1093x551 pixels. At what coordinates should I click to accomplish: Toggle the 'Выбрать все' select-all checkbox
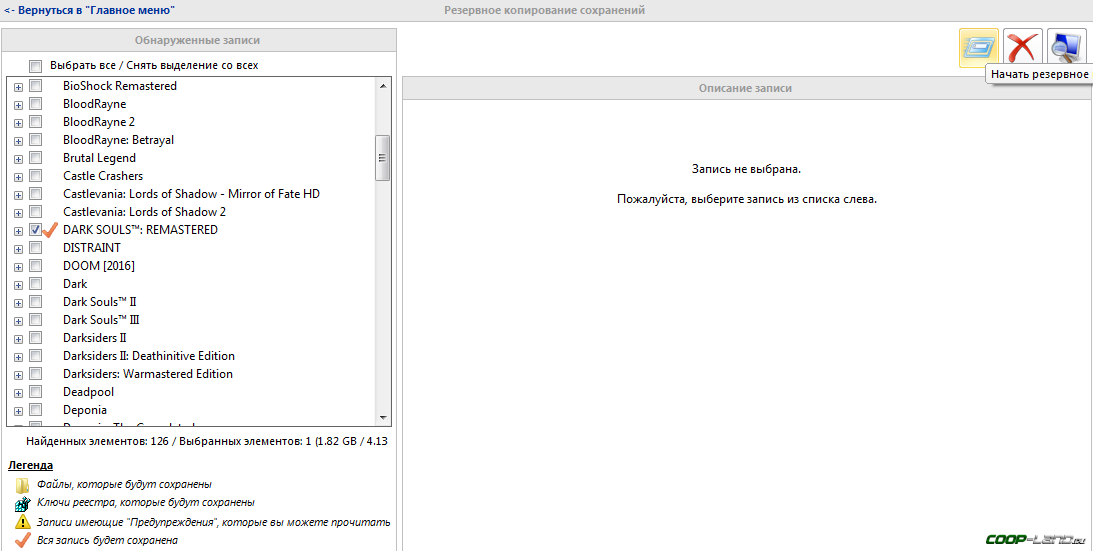[36, 66]
